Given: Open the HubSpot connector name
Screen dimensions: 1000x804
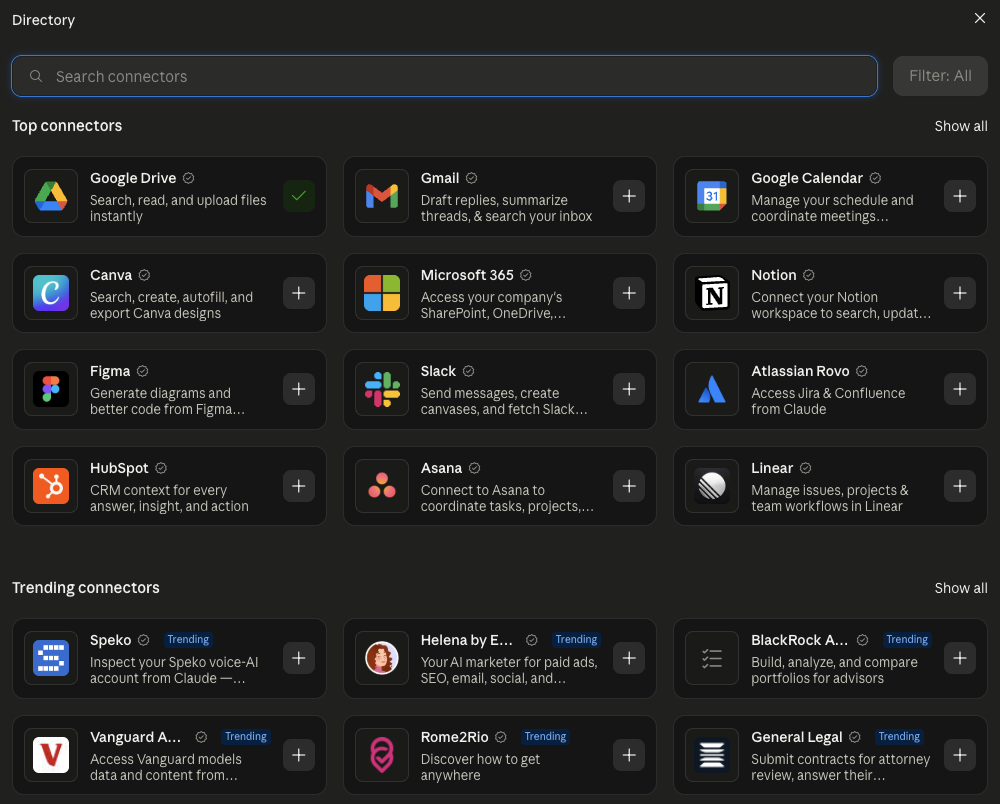Looking at the screenshot, I should [x=119, y=468].
